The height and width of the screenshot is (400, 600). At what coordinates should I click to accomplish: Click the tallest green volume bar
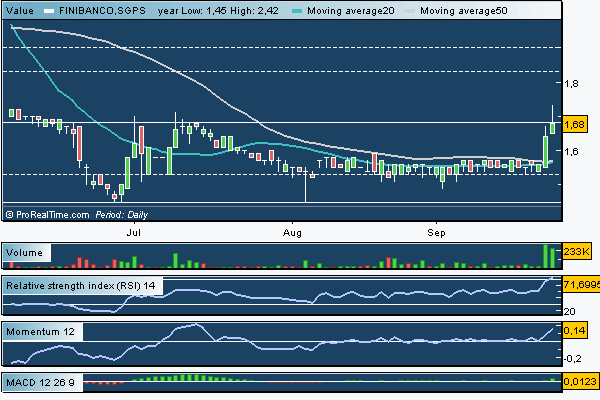(545, 256)
